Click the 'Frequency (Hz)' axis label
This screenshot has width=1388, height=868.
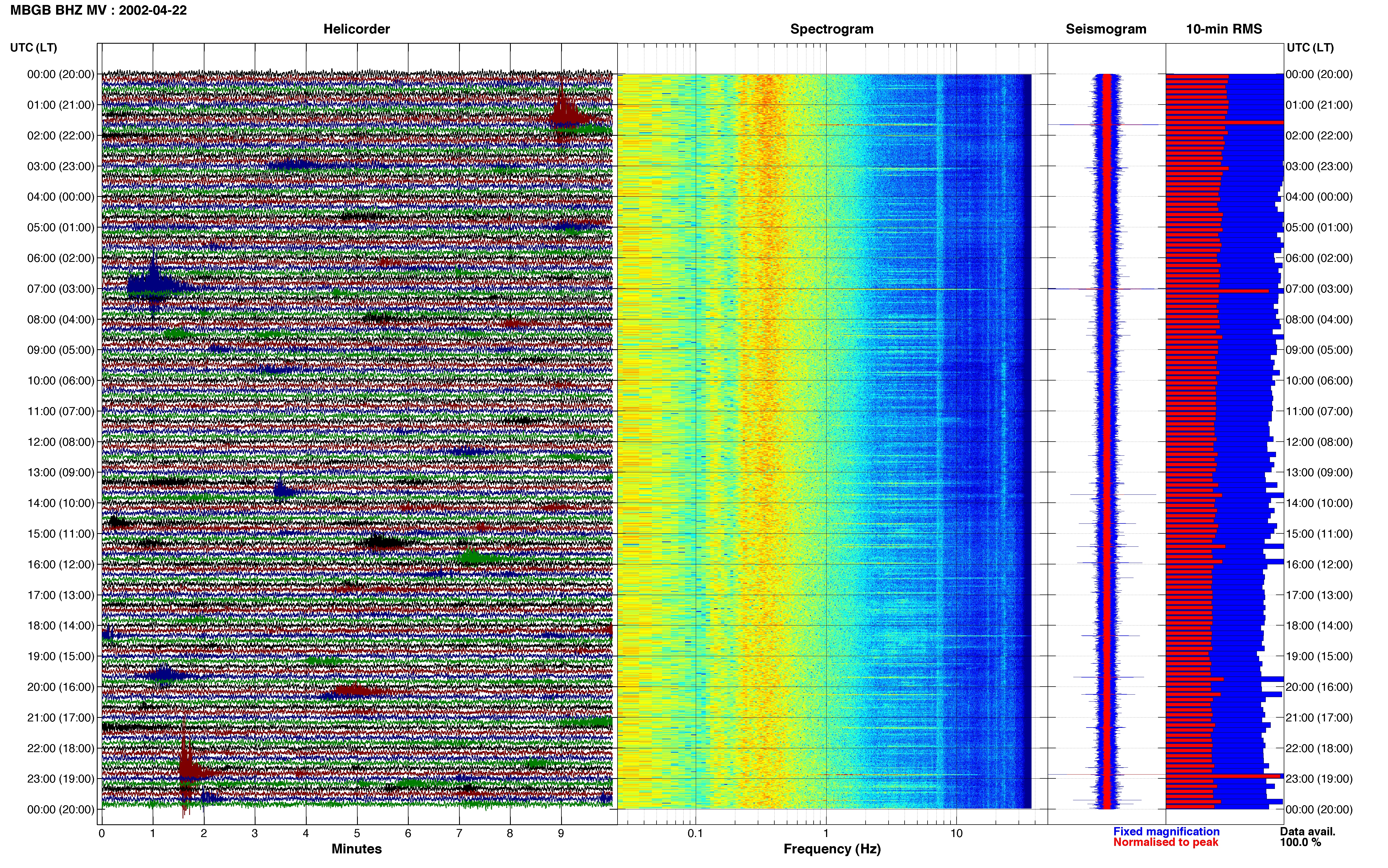pyautogui.click(x=832, y=849)
